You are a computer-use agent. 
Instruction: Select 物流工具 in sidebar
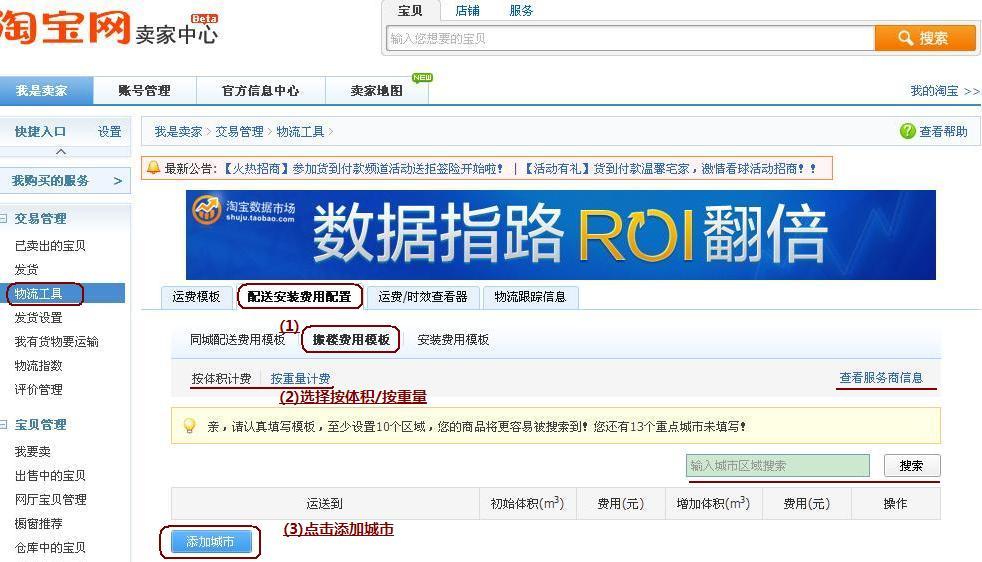click(39, 293)
